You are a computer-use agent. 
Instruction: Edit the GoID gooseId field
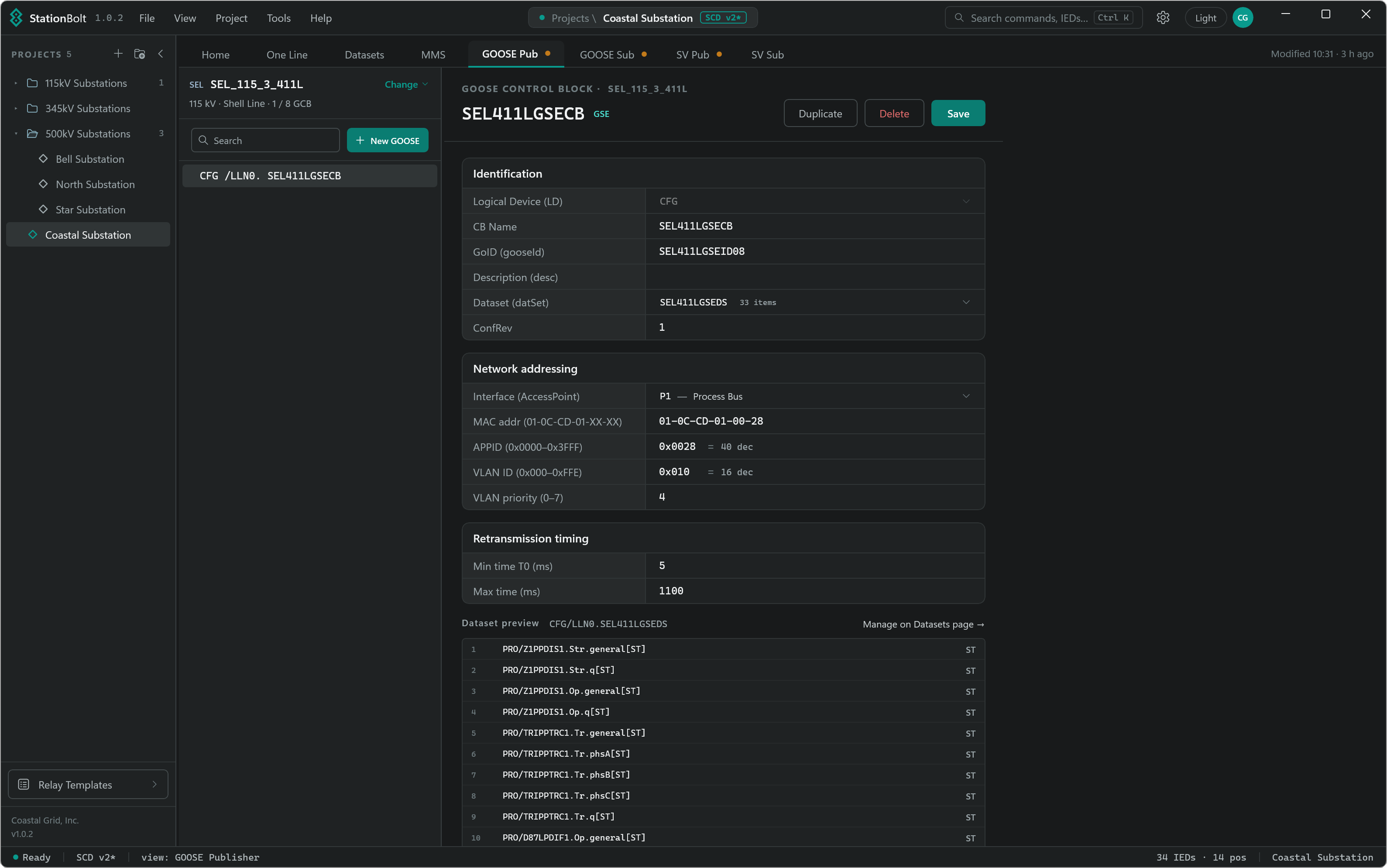click(x=815, y=251)
